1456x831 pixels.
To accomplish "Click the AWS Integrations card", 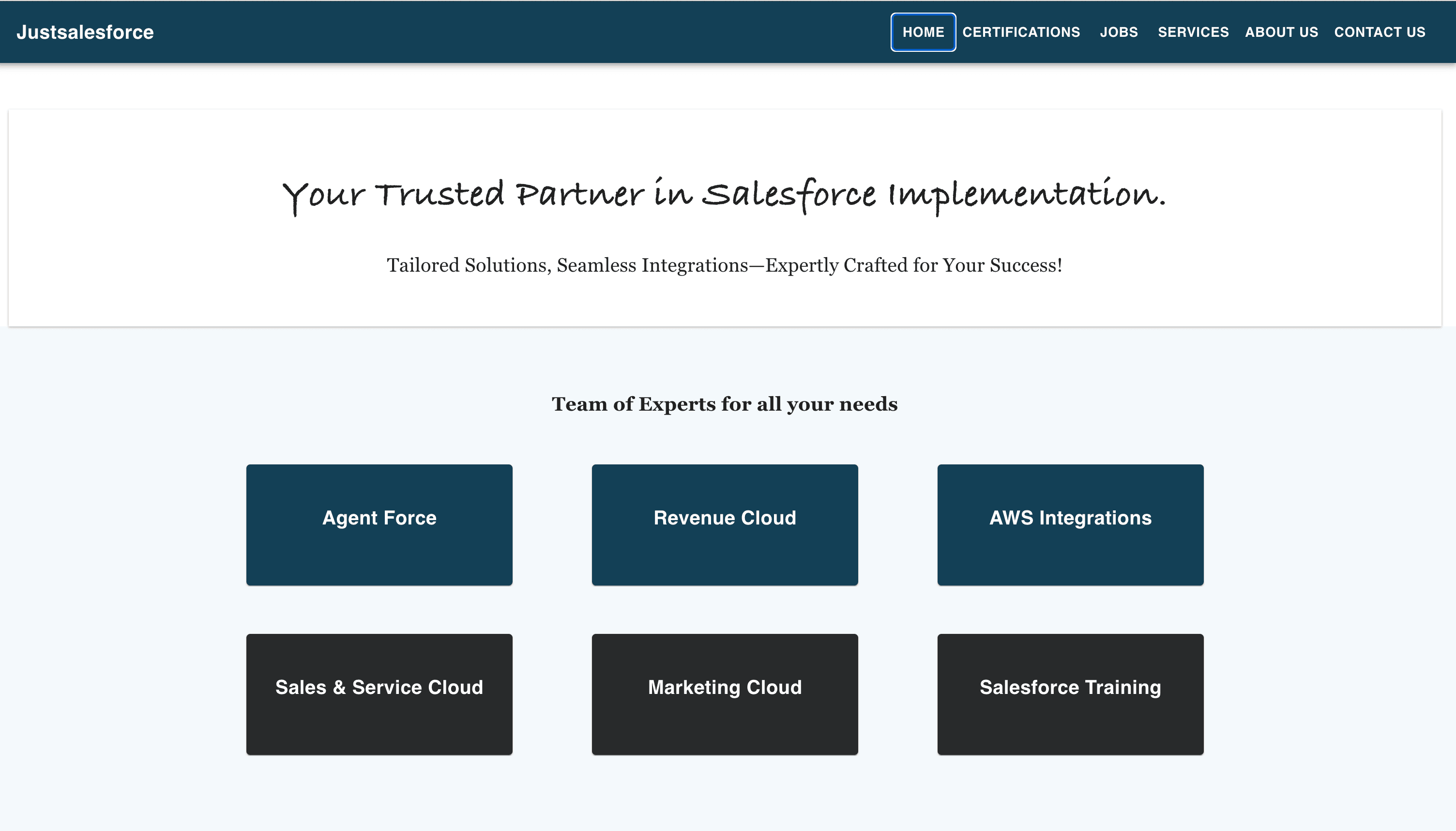I will click(x=1070, y=524).
